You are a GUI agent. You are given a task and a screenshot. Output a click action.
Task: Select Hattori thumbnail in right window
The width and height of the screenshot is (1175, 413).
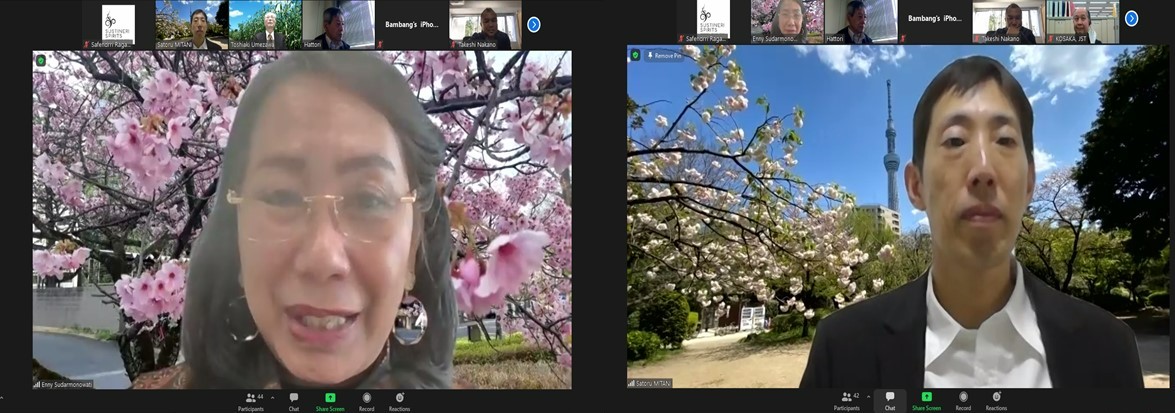click(x=861, y=22)
